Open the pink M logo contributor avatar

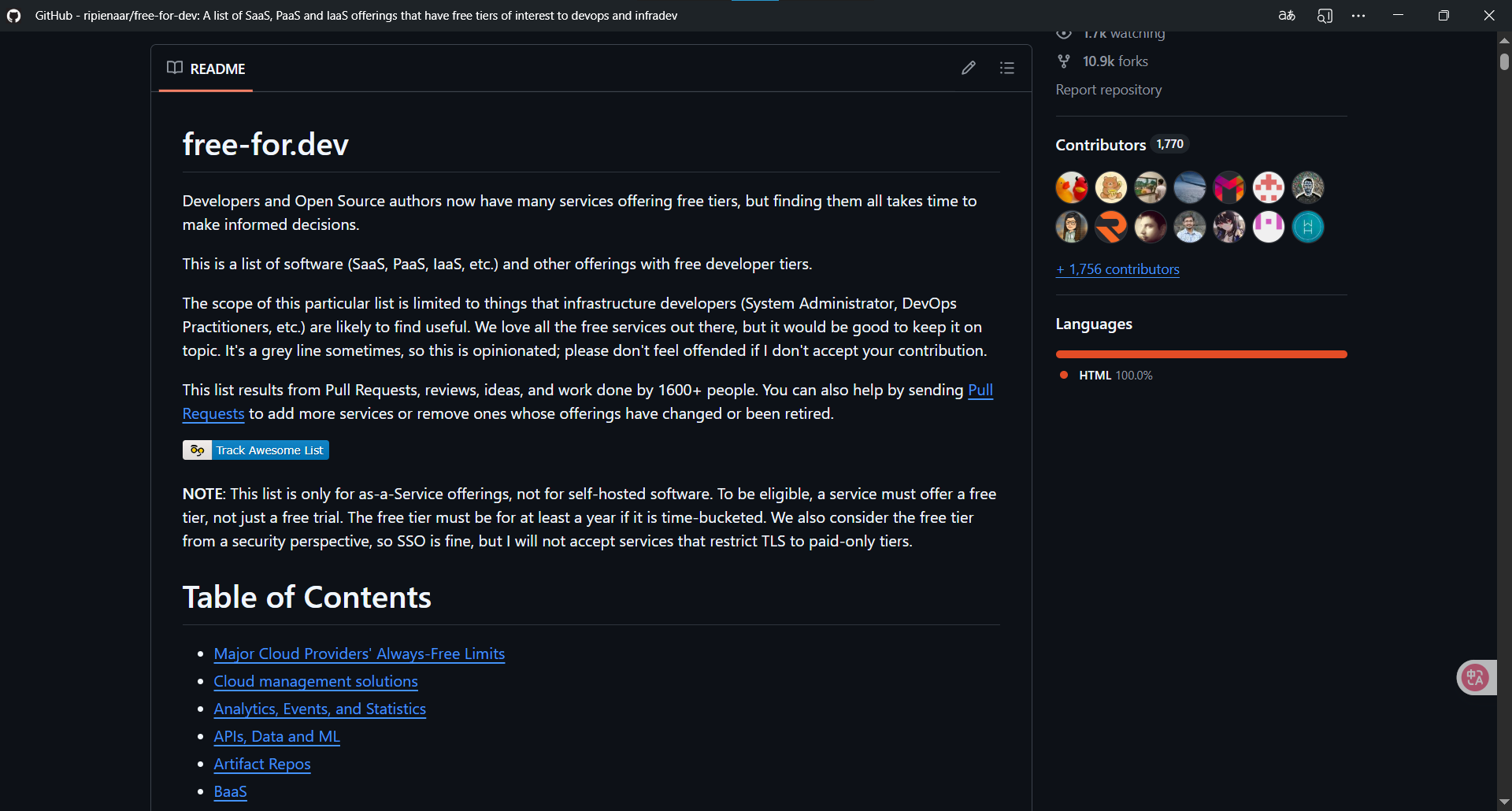tap(1229, 187)
